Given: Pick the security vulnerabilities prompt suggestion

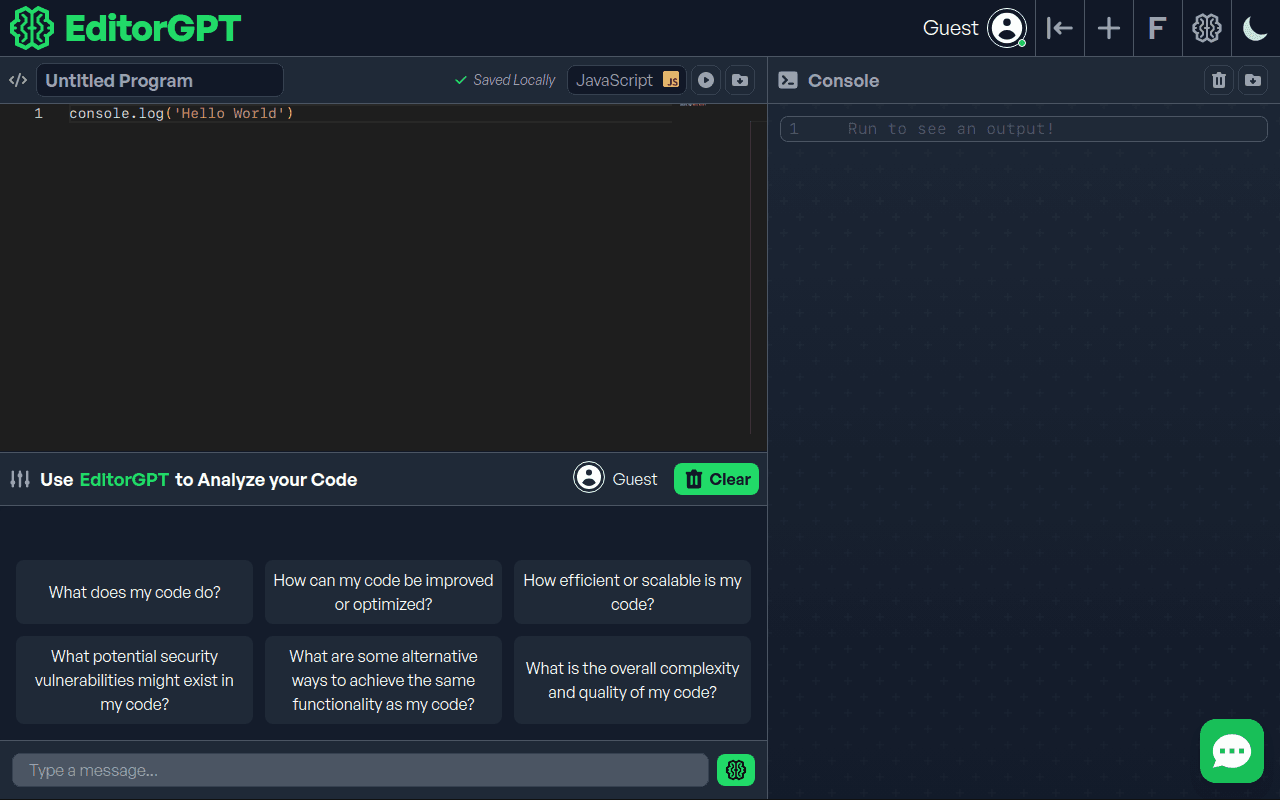Looking at the screenshot, I should tap(134, 680).
